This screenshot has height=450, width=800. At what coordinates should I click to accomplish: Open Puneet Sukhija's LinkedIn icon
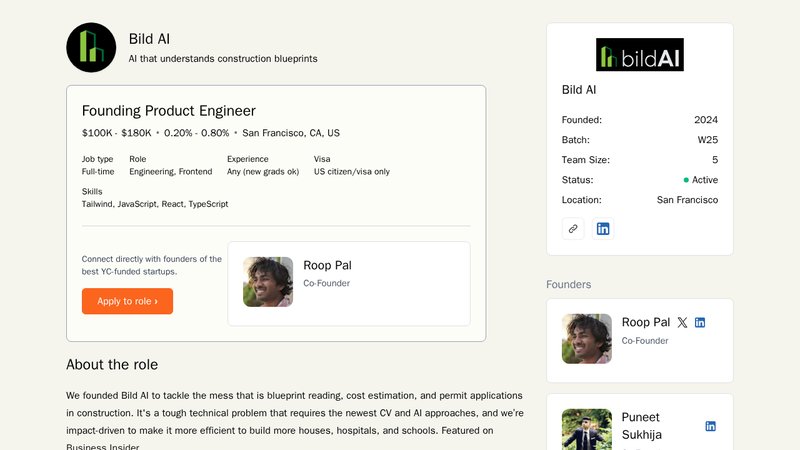pyautogui.click(x=710, y=426)
